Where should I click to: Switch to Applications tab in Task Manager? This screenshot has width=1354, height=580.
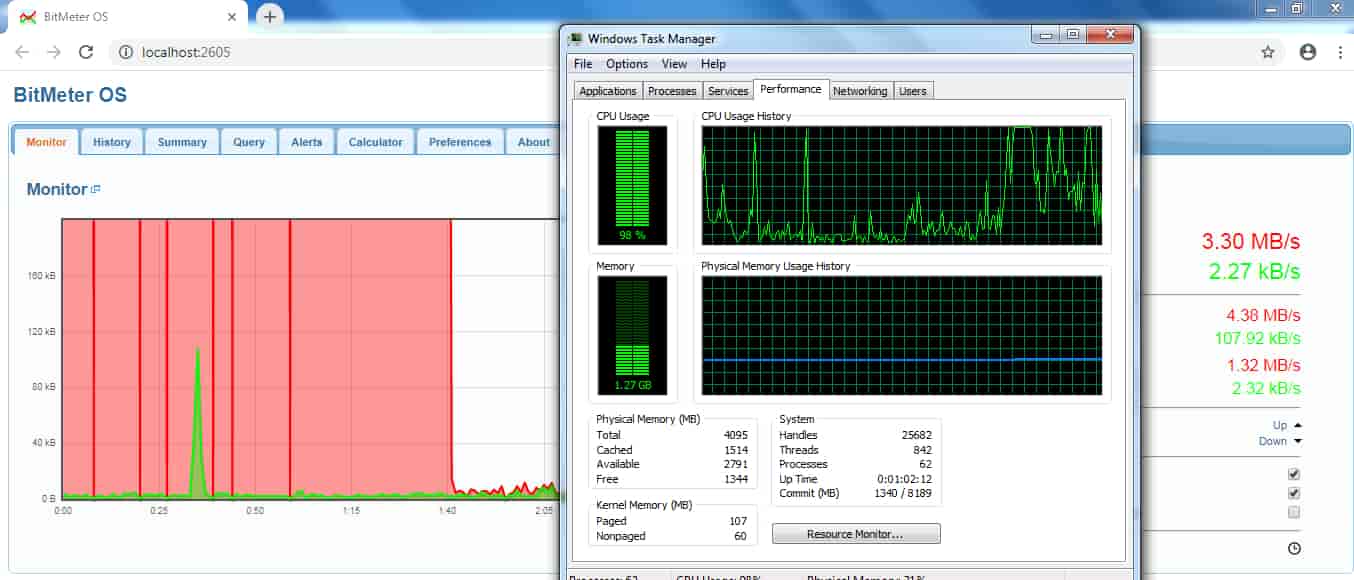coord(608,91)
